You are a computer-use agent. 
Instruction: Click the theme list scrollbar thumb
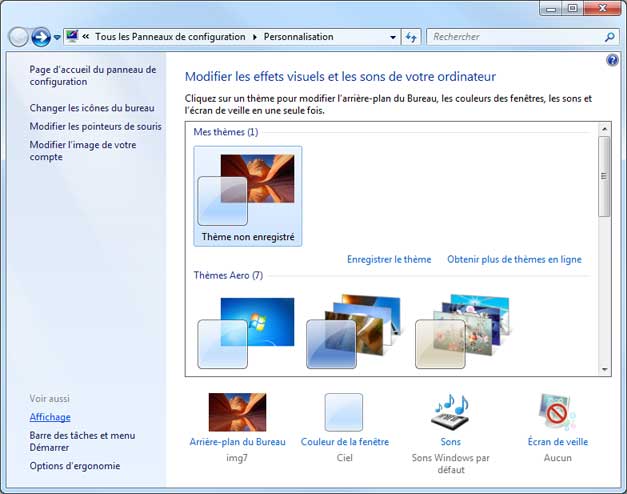(605, 176)
